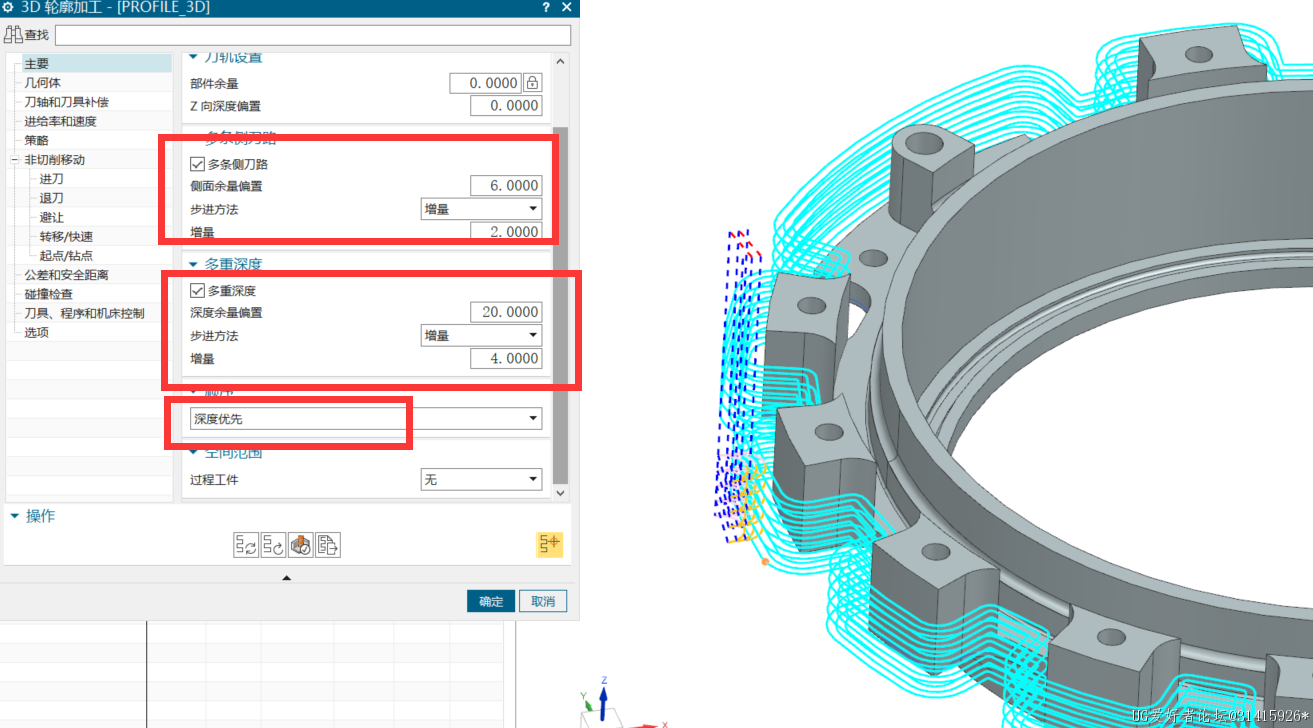Viewport: 1313px width, 728px height.
Task: Click the Verify tool path icon
Action: [301, 545]
